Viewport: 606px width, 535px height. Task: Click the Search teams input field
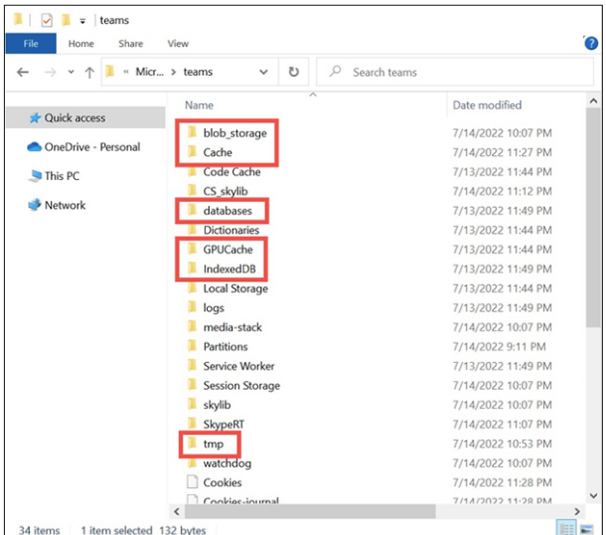pos(455,72)
